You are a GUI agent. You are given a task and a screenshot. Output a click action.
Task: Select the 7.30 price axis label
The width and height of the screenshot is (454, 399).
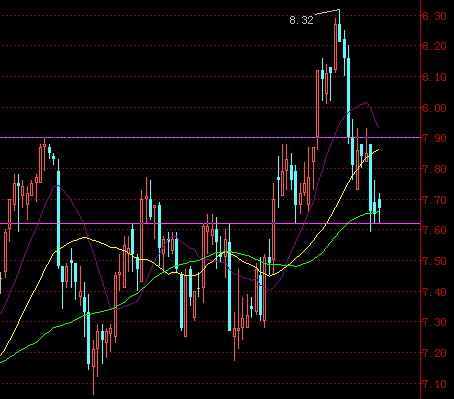435,322
